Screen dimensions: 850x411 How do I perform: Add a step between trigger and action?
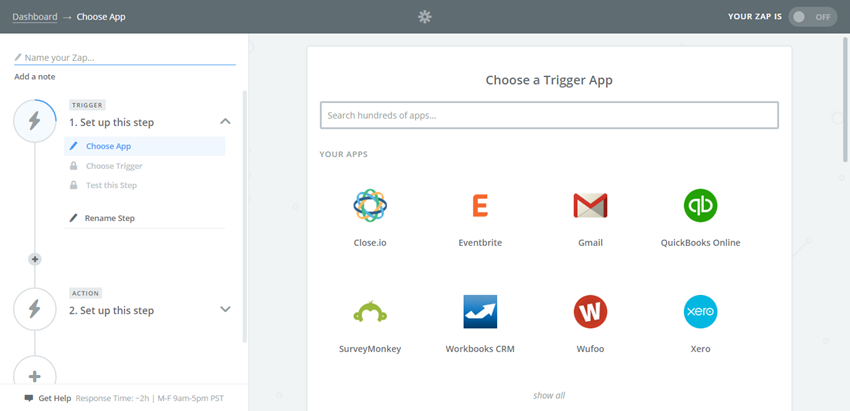tap(35, 259)
